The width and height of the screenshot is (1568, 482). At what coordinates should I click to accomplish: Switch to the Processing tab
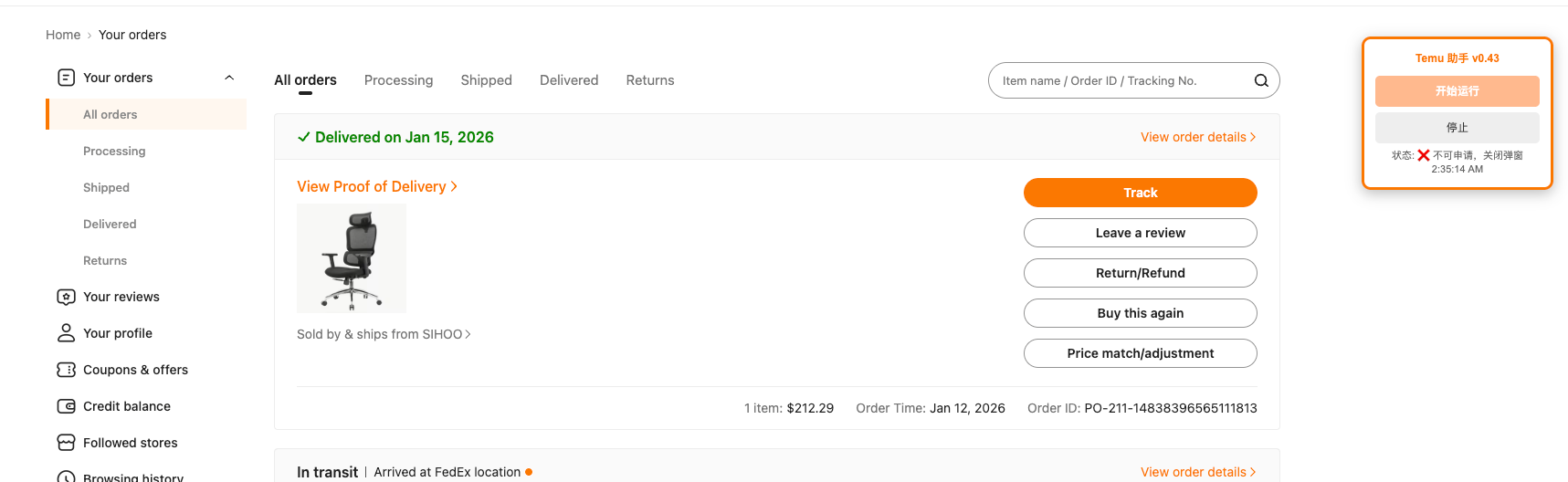pos(398,80)
